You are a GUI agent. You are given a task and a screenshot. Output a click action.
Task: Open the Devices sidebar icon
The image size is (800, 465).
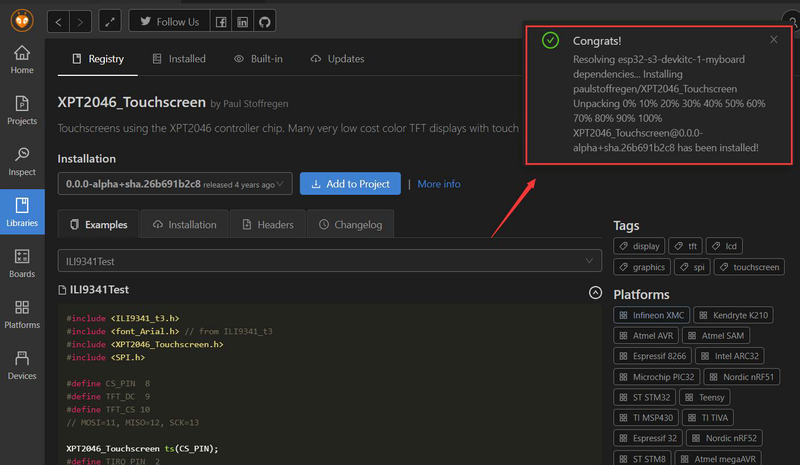pos(22,366)
